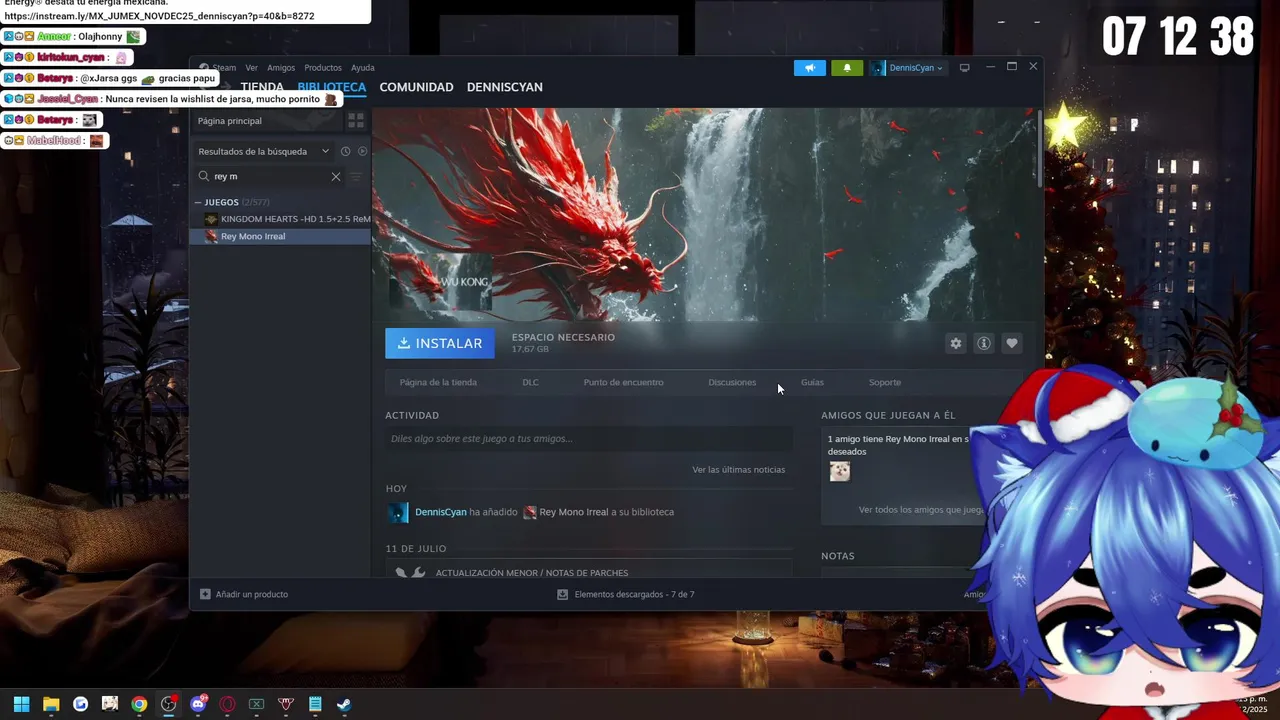Click Añadir un producto text
This screenshot has height=720, width=1280.
pyautogui.click(x=252, y=594)
